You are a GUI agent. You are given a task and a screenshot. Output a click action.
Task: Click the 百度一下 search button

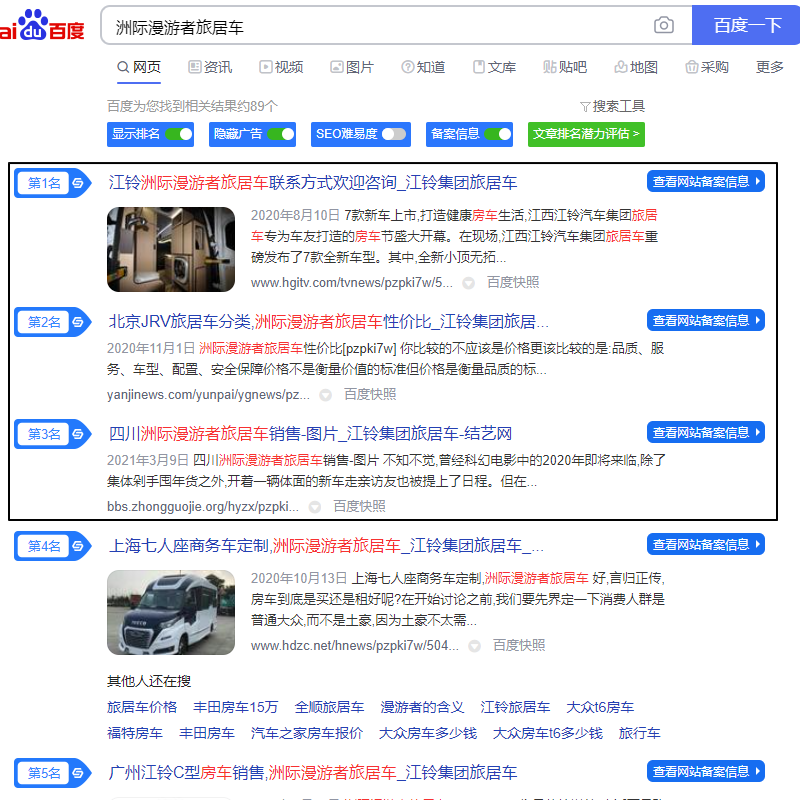[746, 26]
